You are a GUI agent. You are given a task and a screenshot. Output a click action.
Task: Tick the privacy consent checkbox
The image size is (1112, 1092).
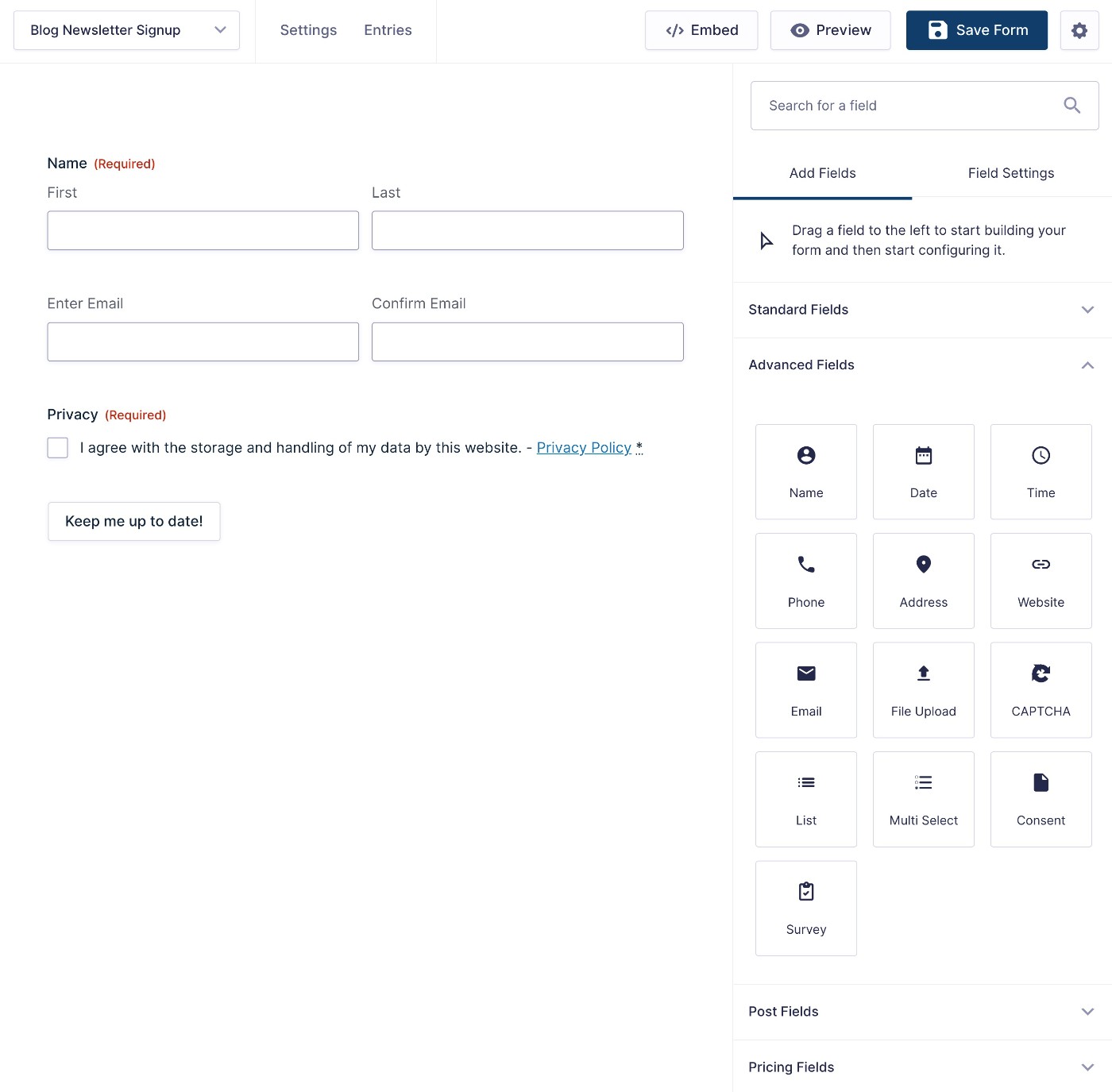click(x=57, y=447)
